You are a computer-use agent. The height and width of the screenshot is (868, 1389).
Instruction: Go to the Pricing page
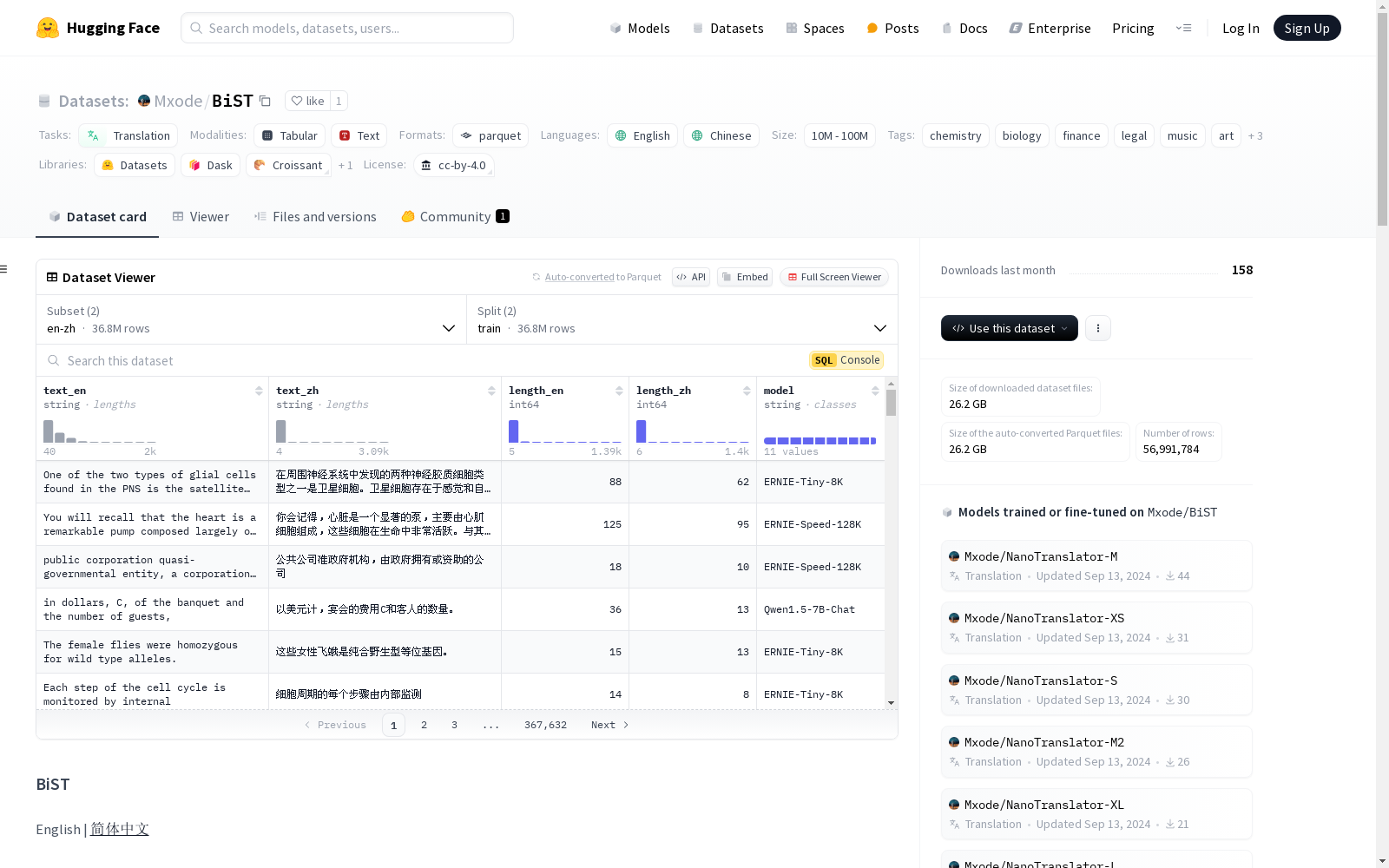[1133, 28]
